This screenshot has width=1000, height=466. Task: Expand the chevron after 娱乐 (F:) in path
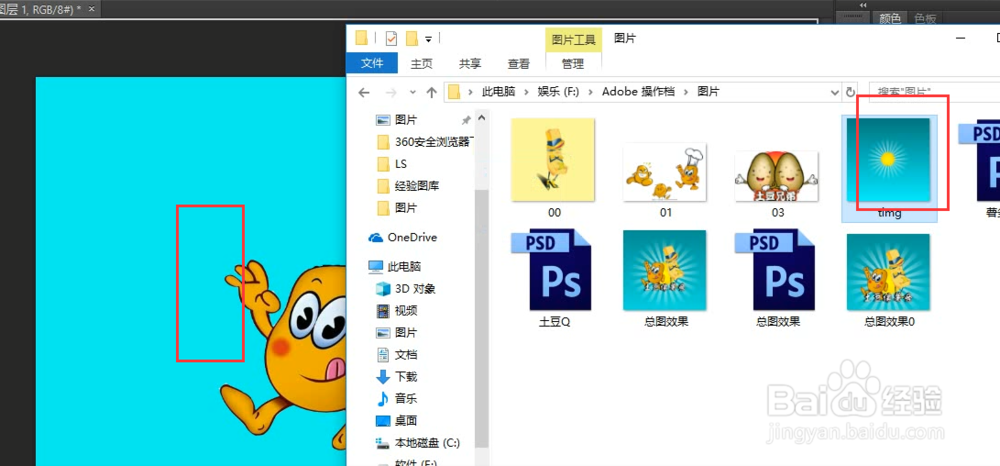coord(591,92)
